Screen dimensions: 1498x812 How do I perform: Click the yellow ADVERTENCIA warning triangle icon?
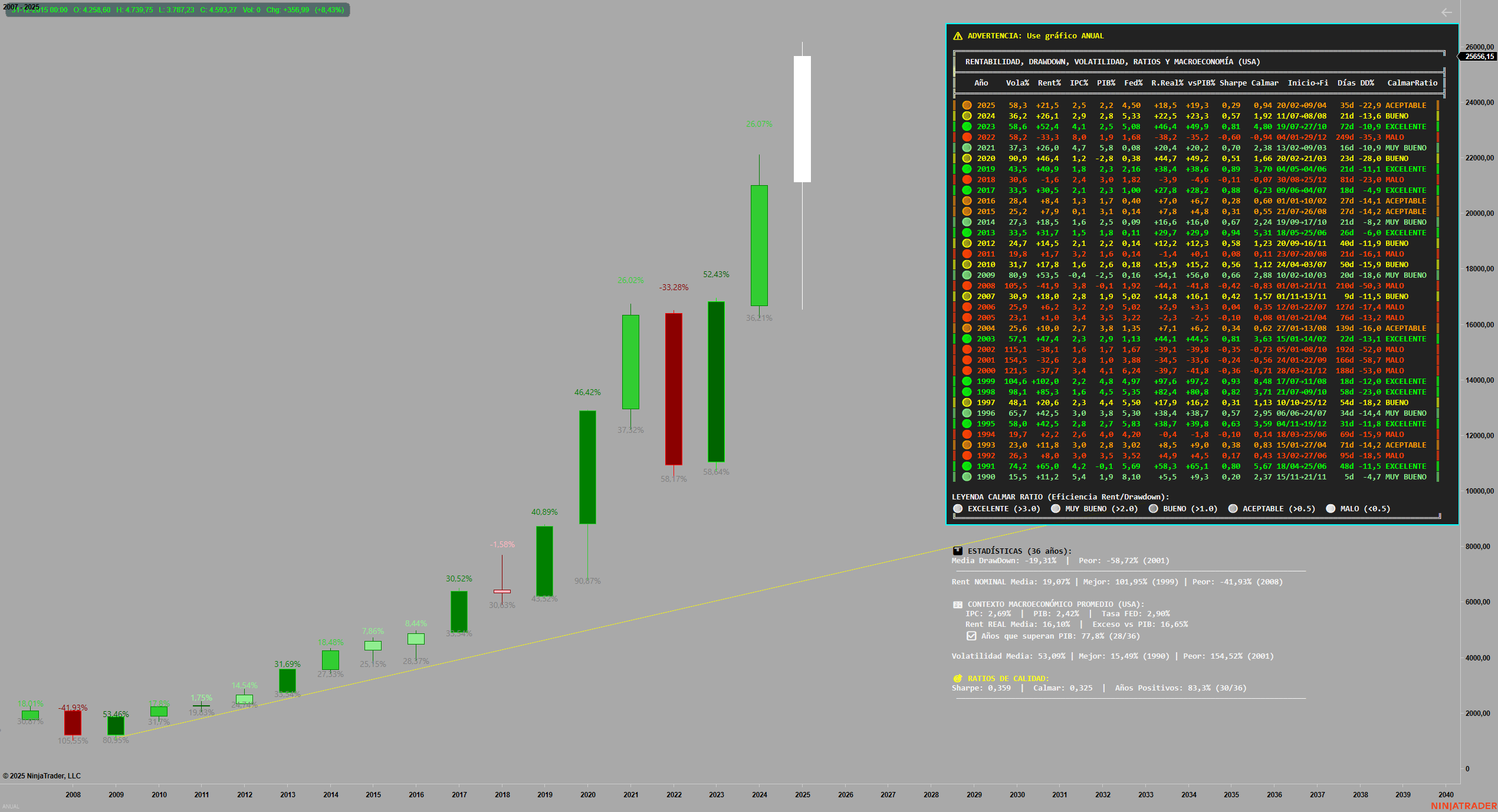click(958, 36)
